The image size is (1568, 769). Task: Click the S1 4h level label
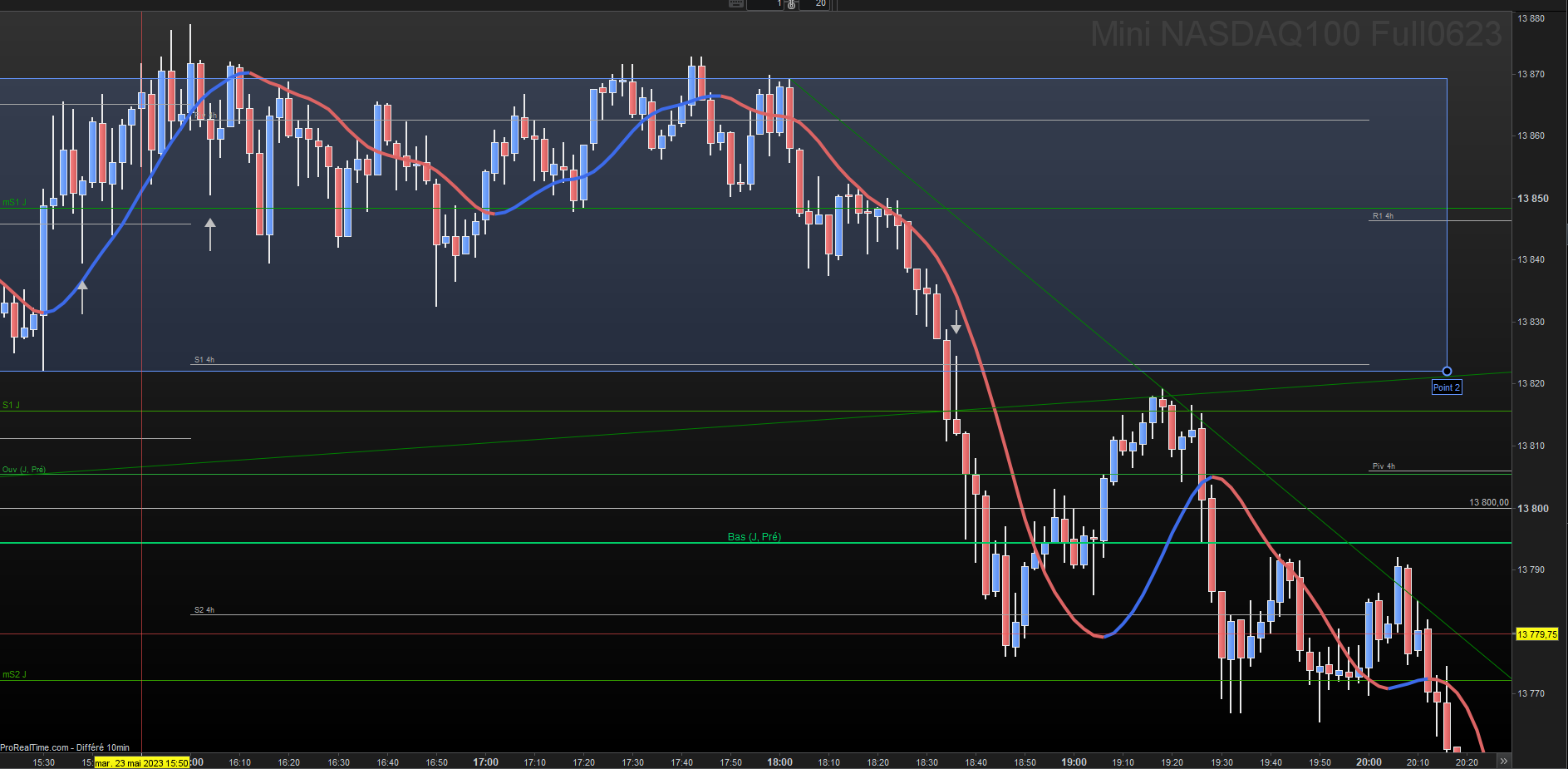204,360
